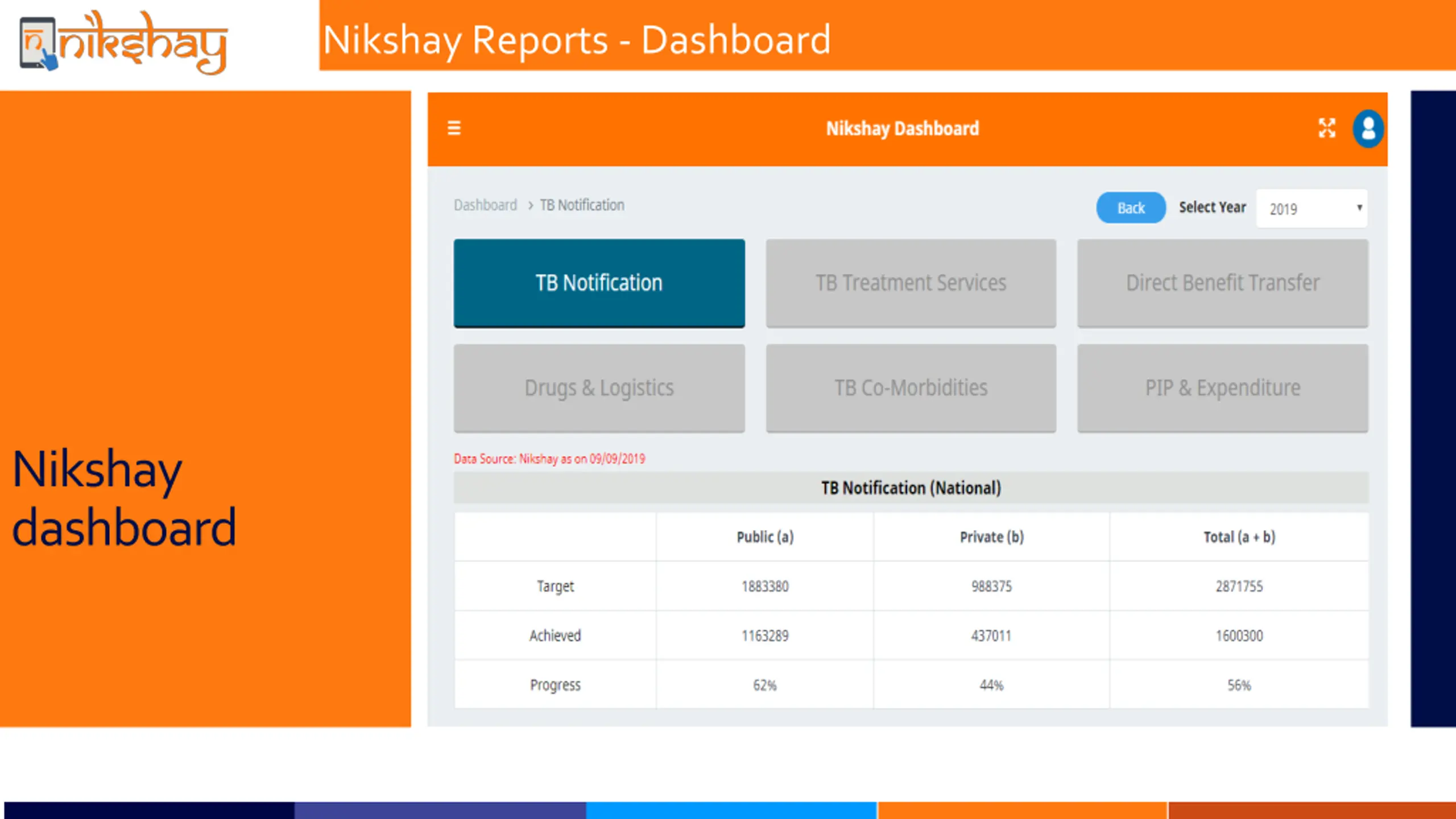Click the total progress value 56%

(1239, 685)
